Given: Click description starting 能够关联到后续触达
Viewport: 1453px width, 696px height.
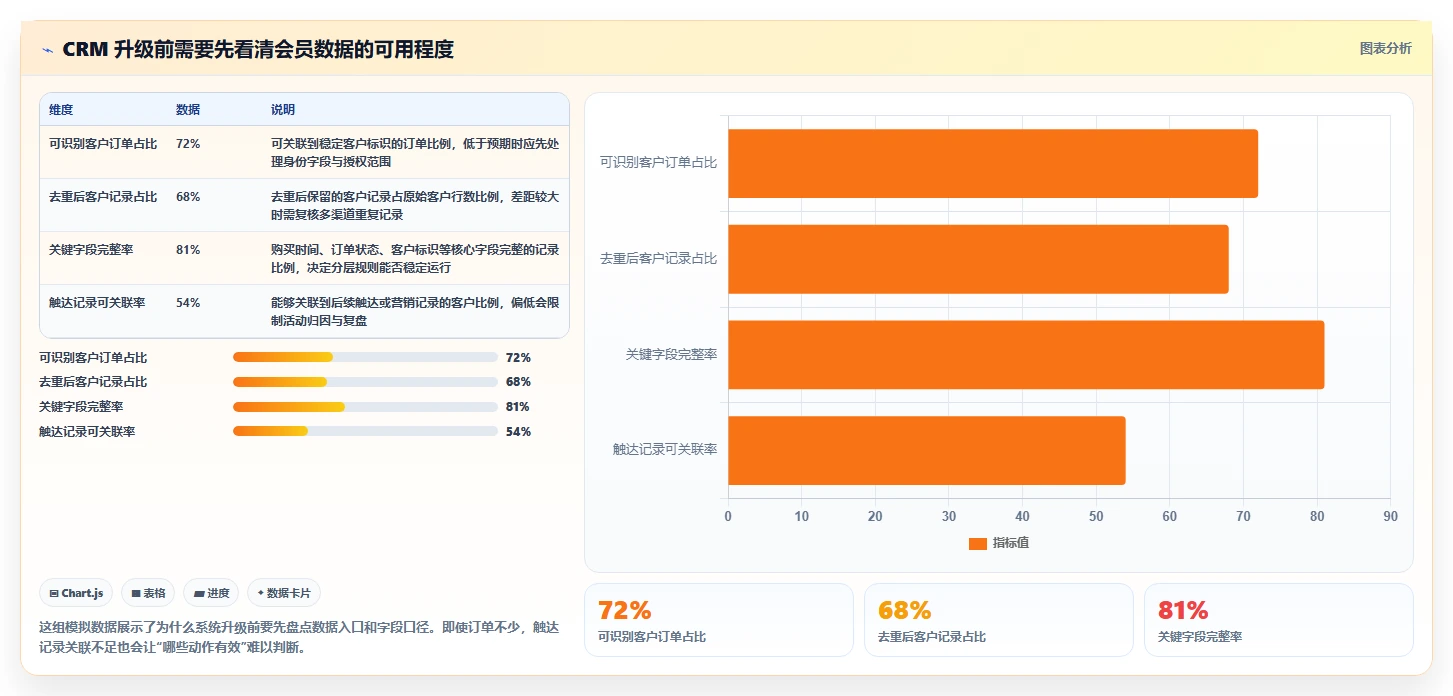Looking at the screenshot, I should coord(415,311).
